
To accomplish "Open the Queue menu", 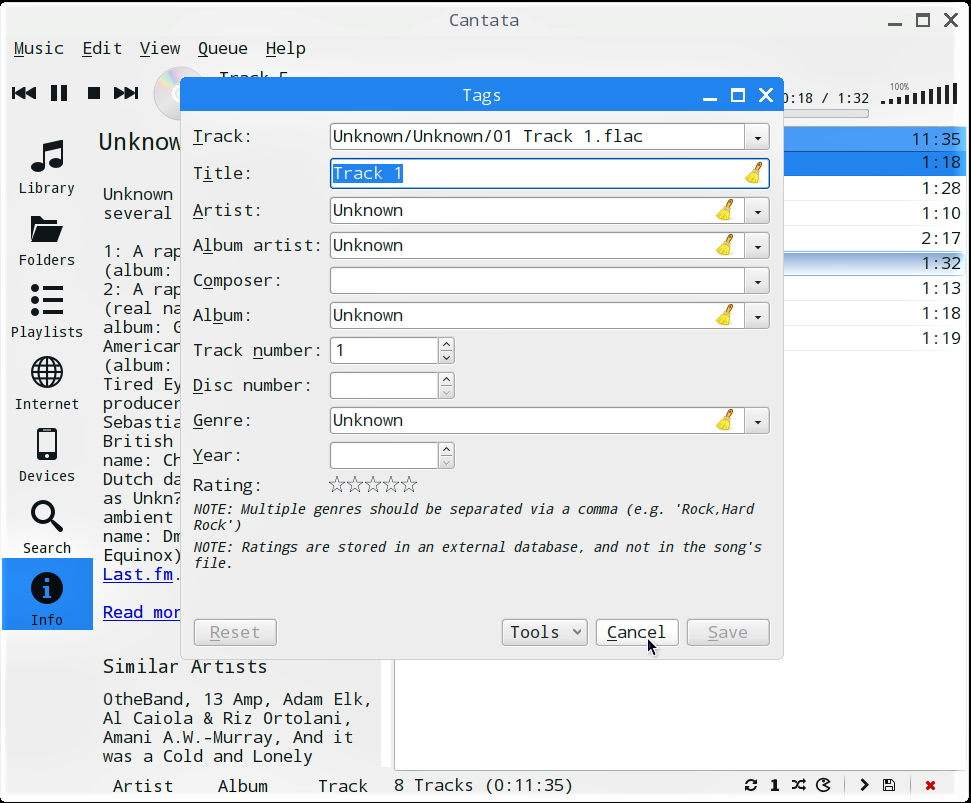I will (222, 48).
